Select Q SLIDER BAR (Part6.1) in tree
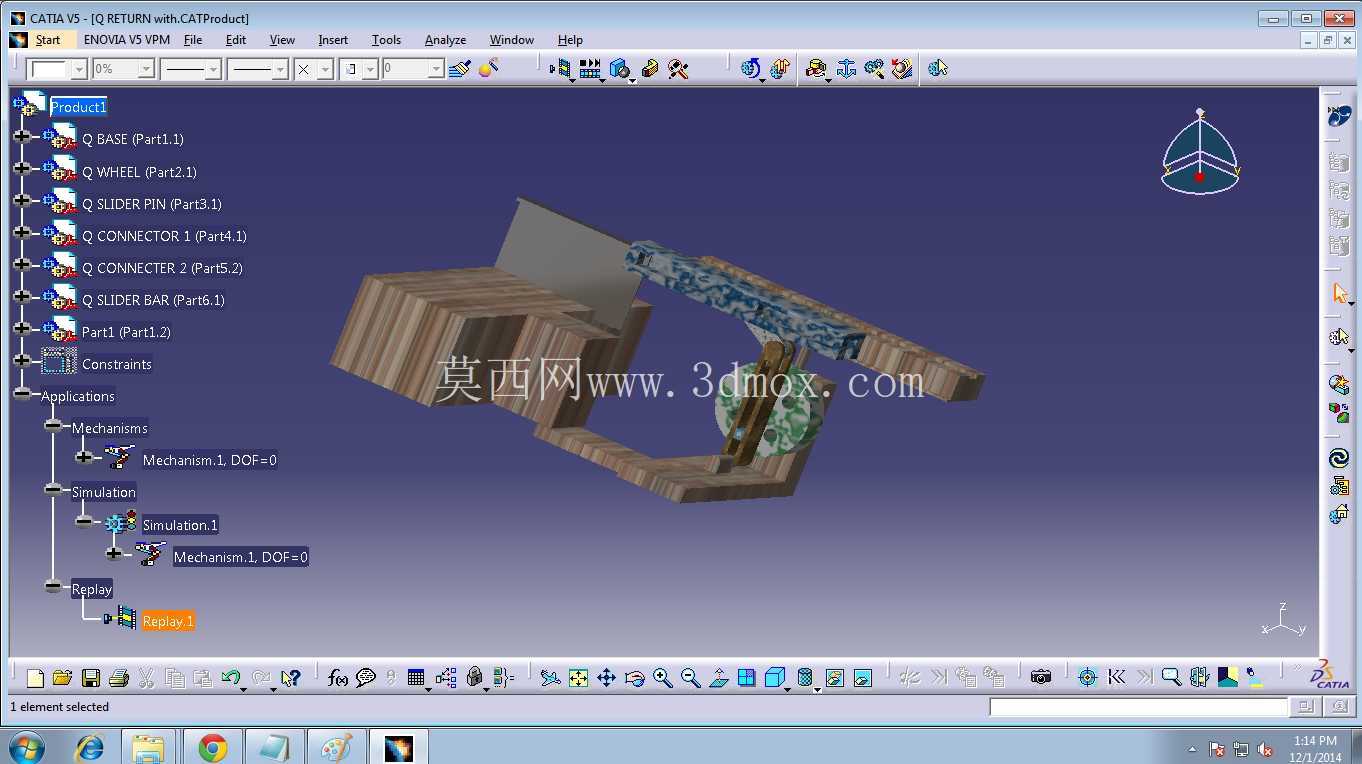The height and width of the screenshot is (764, 1362). click(x=153, y=300)
